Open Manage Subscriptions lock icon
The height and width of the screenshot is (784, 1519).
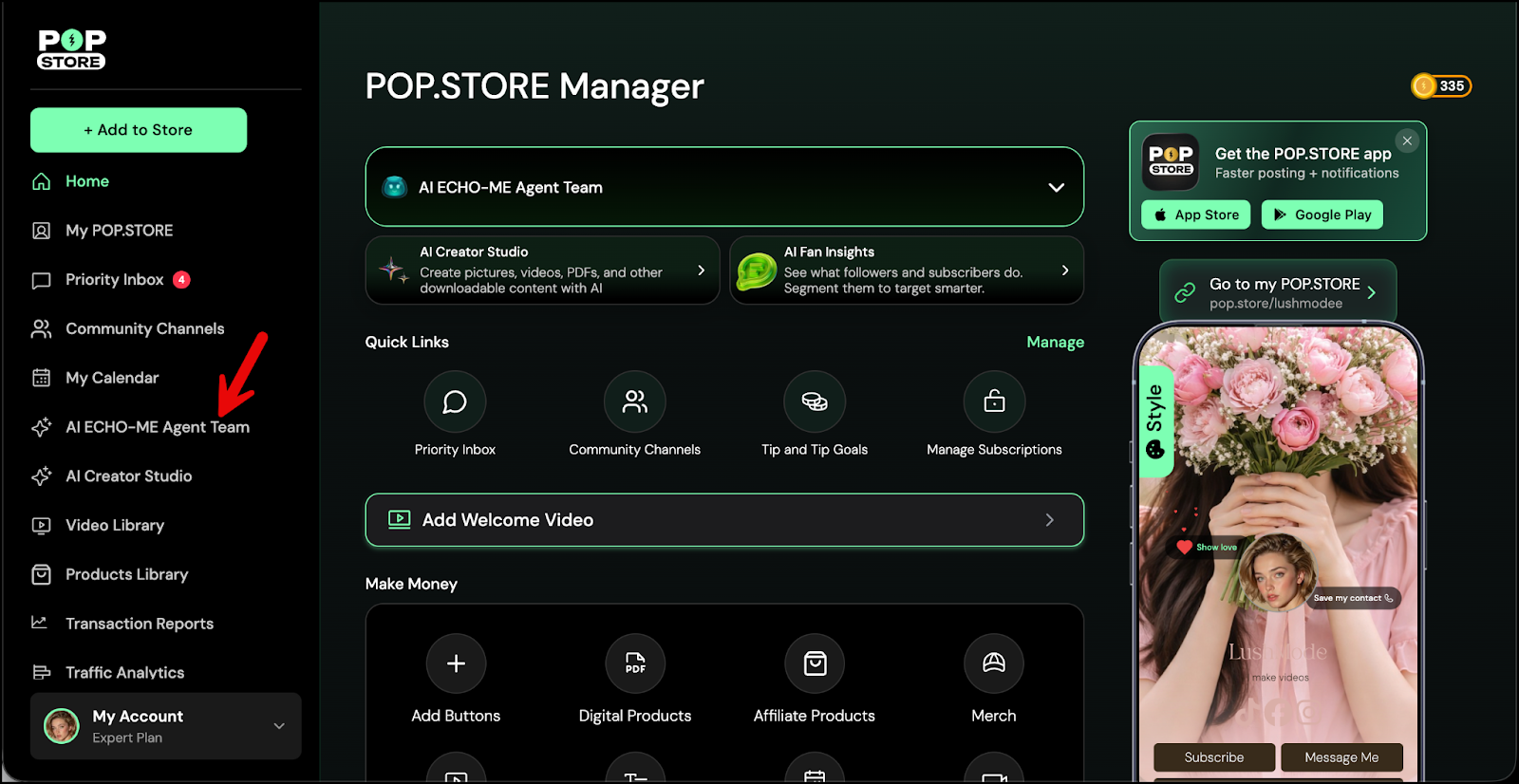tap(994, 401)
